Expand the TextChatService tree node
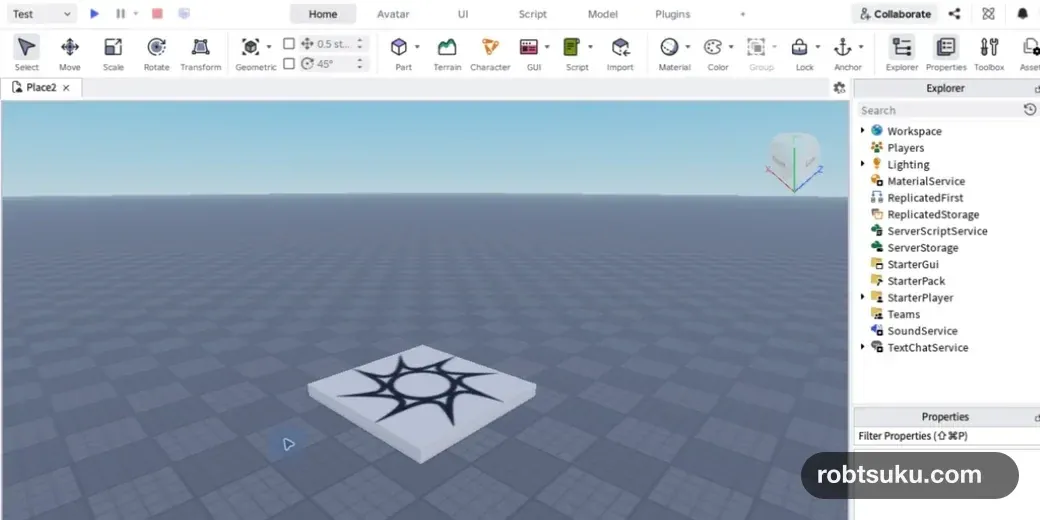The height and width of the screenshot is (520, 1040). (862, 347)
